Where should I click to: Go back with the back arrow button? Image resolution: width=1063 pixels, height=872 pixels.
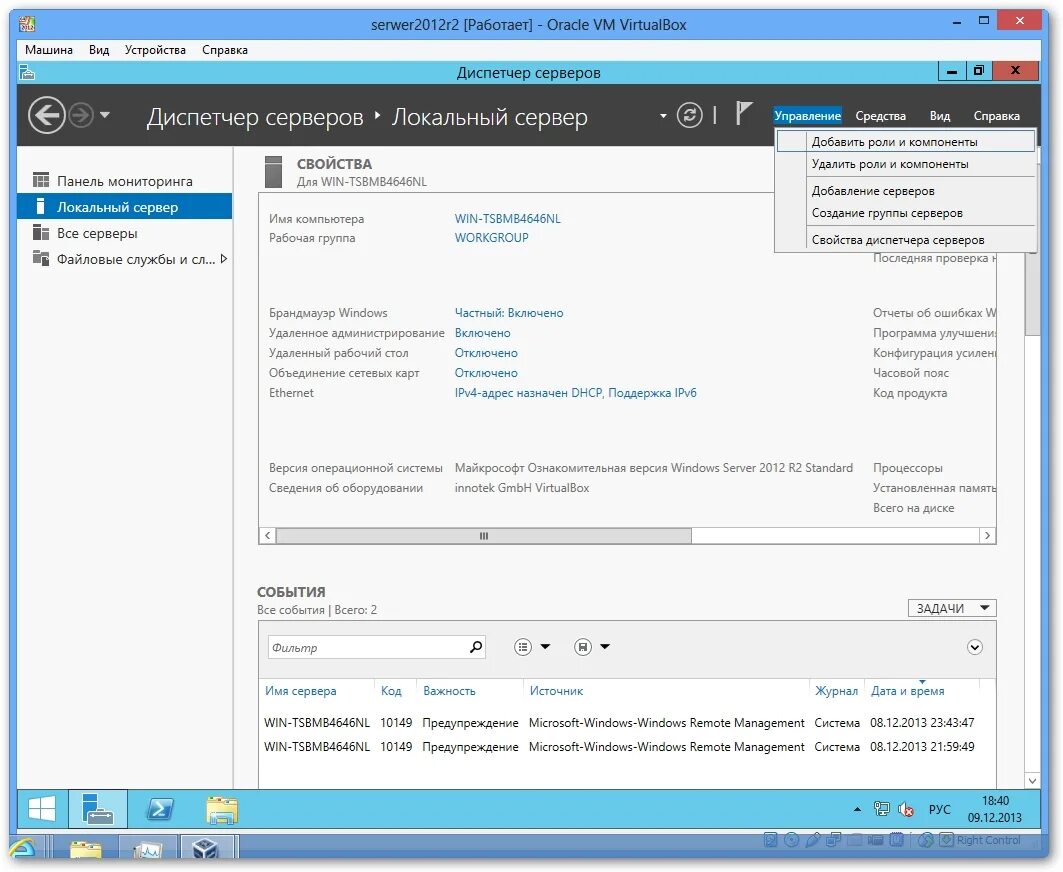[47, 115]
